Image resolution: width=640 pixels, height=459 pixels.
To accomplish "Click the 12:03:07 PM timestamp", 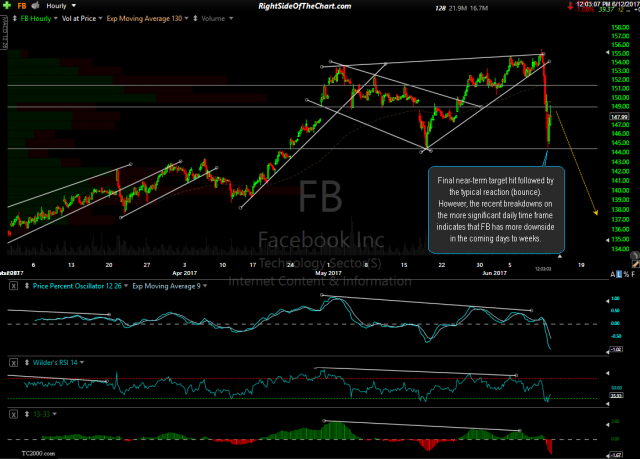I will tap(593, 4).
